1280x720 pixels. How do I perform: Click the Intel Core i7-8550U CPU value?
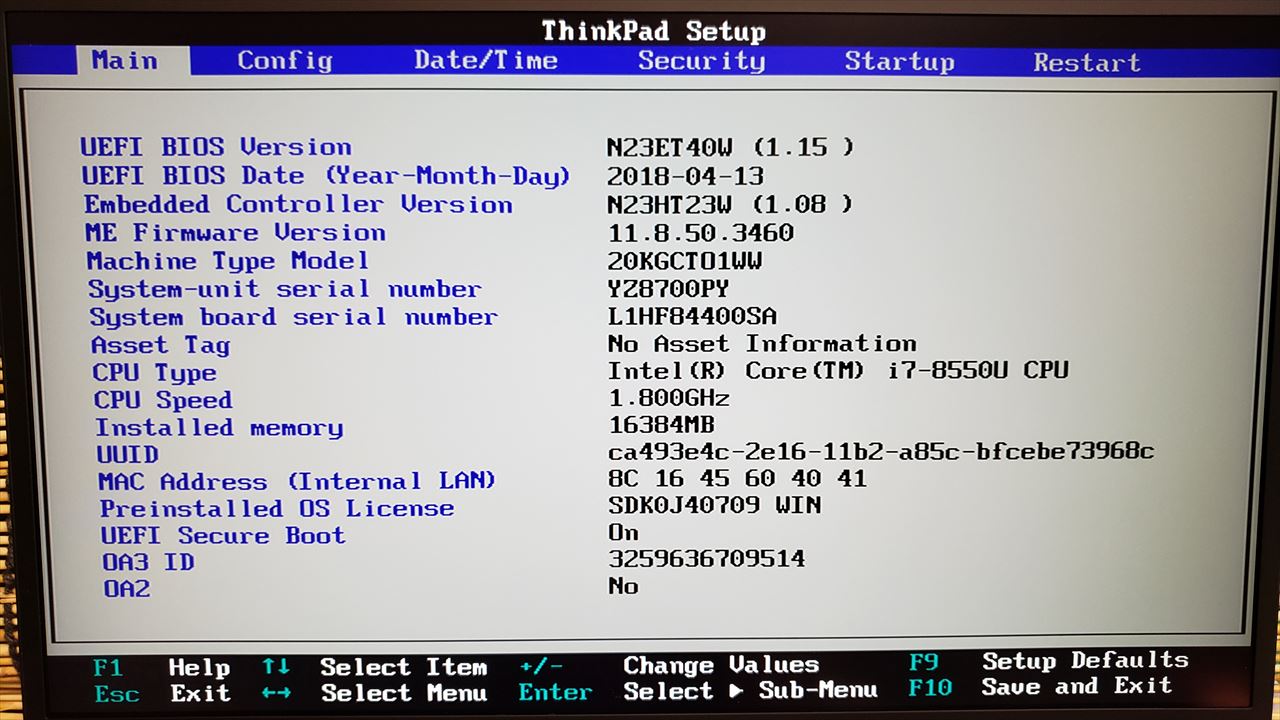[838, 370]
